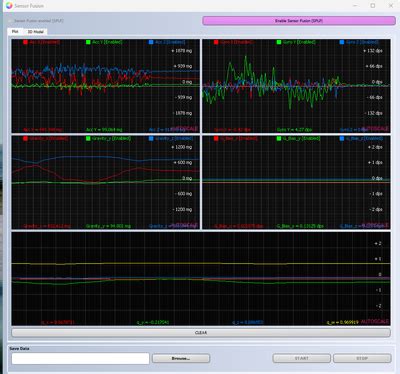Clear all plots with the CLEAR button
This screenshot has height=374, width=400.
pyautogui.click(x=201, y=333)
